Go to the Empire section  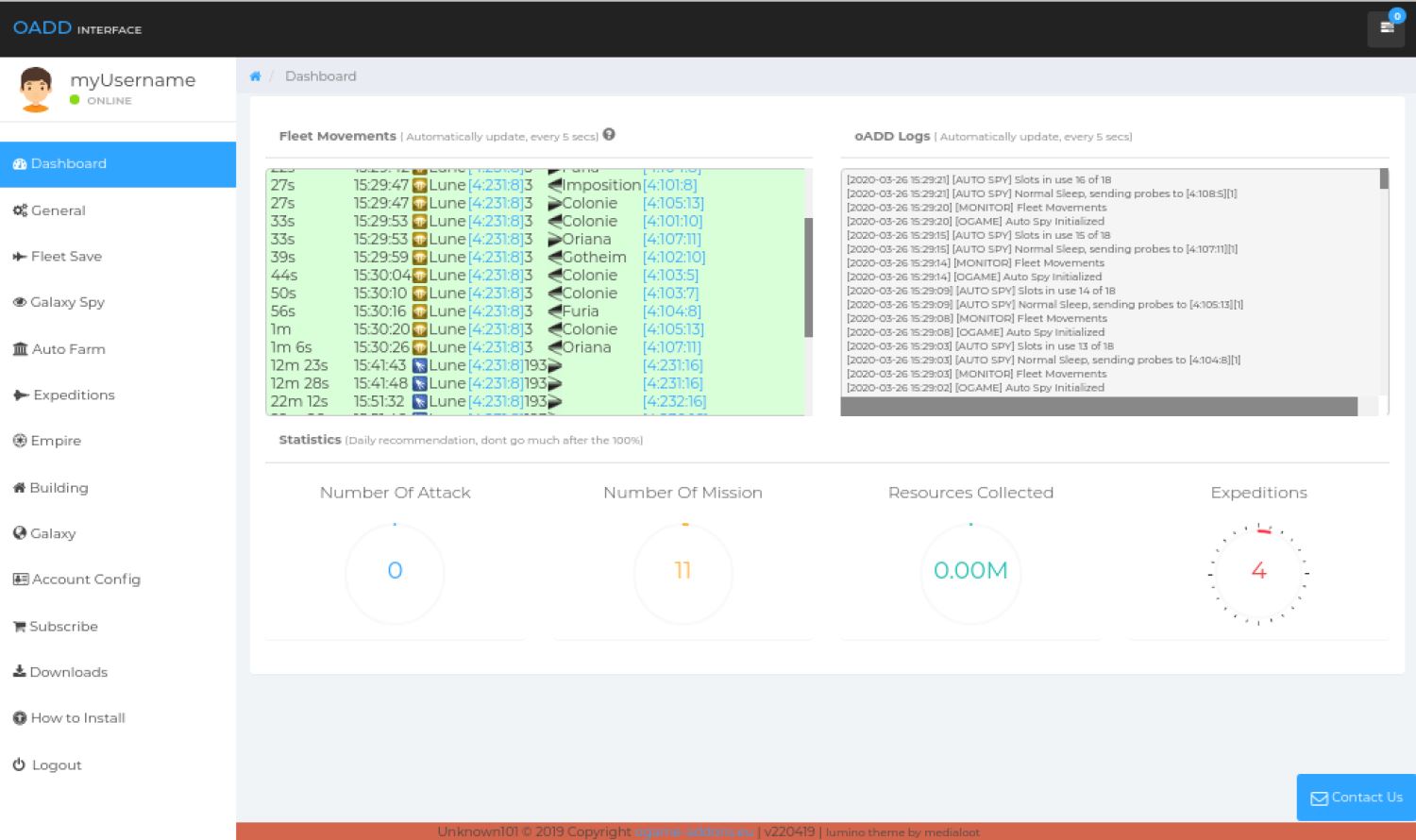click(x=56, y=441)
